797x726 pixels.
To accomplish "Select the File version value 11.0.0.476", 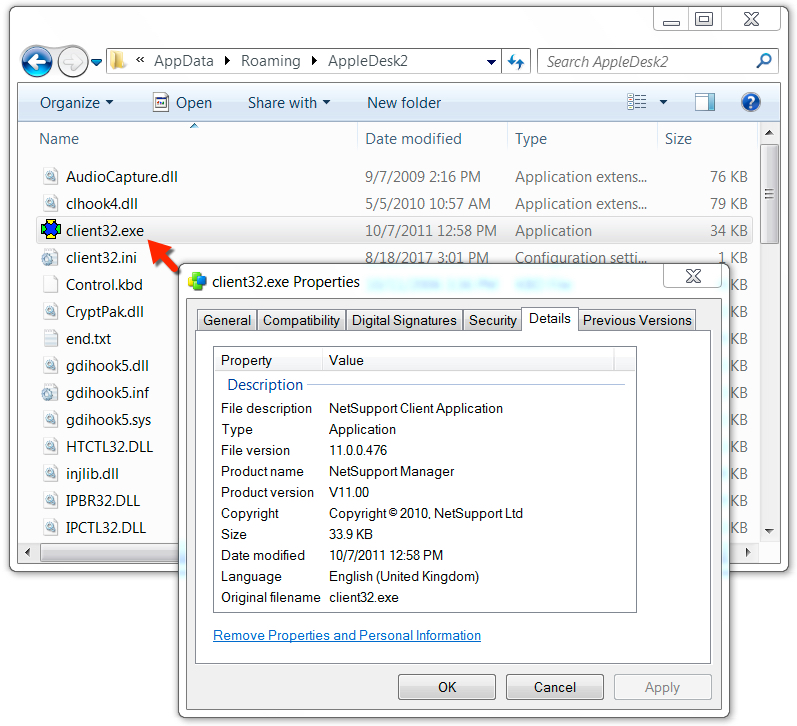I will 358,450.
